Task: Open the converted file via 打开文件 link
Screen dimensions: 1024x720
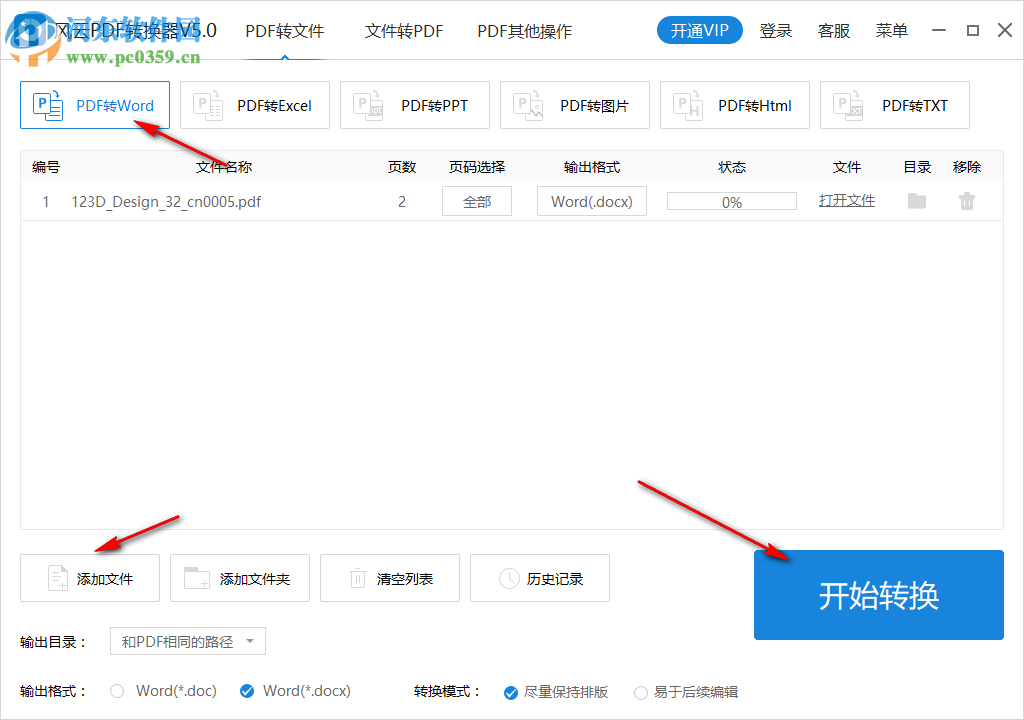Action: (846, 200)
